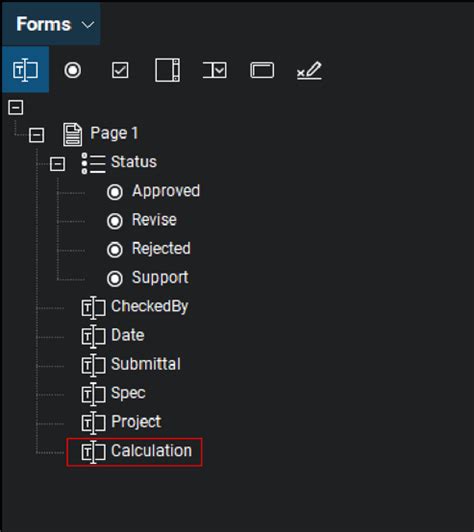474x532 pixels.
Task: Select the Calculation text field item
Action: (134, 452)
